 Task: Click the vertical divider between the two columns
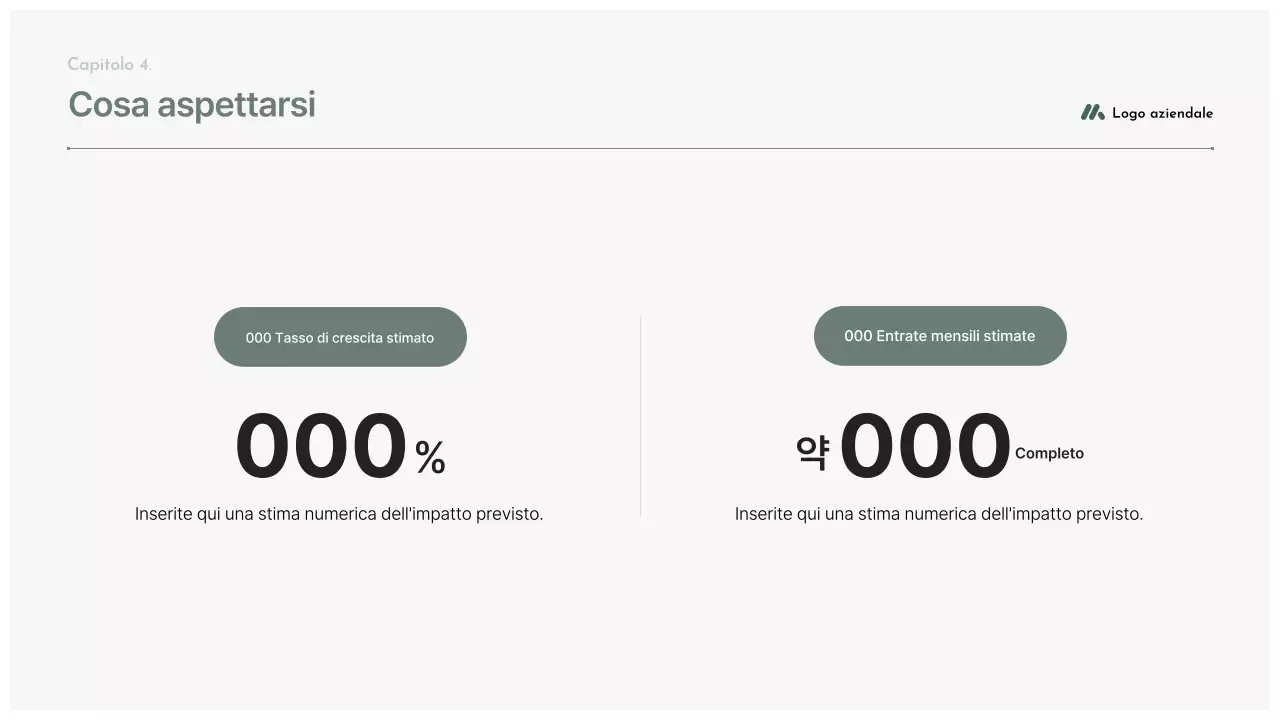(640, 415)
